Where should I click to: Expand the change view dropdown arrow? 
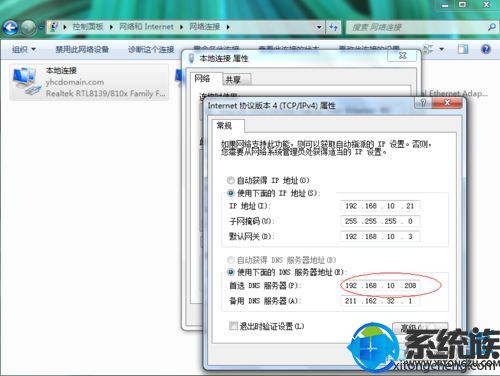pos(442,49)
